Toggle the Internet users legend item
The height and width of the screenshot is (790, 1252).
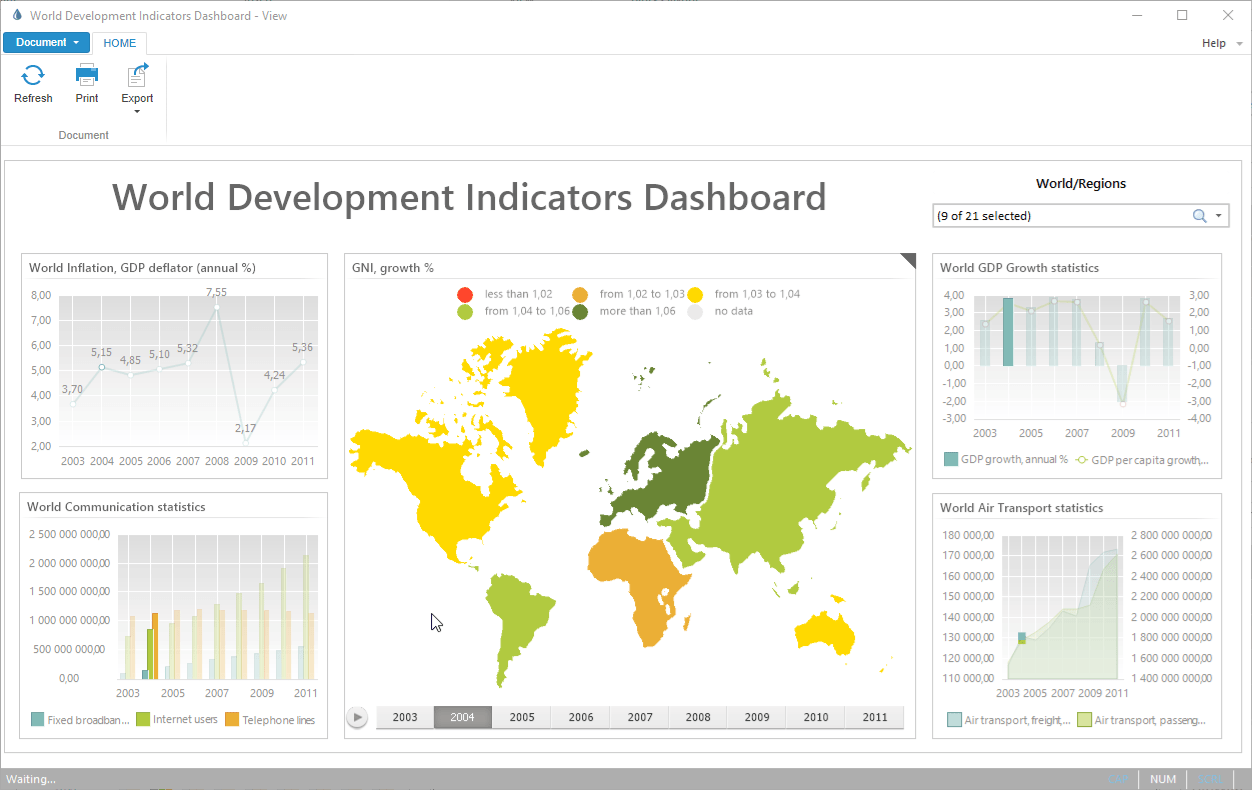tap(176, 719)
